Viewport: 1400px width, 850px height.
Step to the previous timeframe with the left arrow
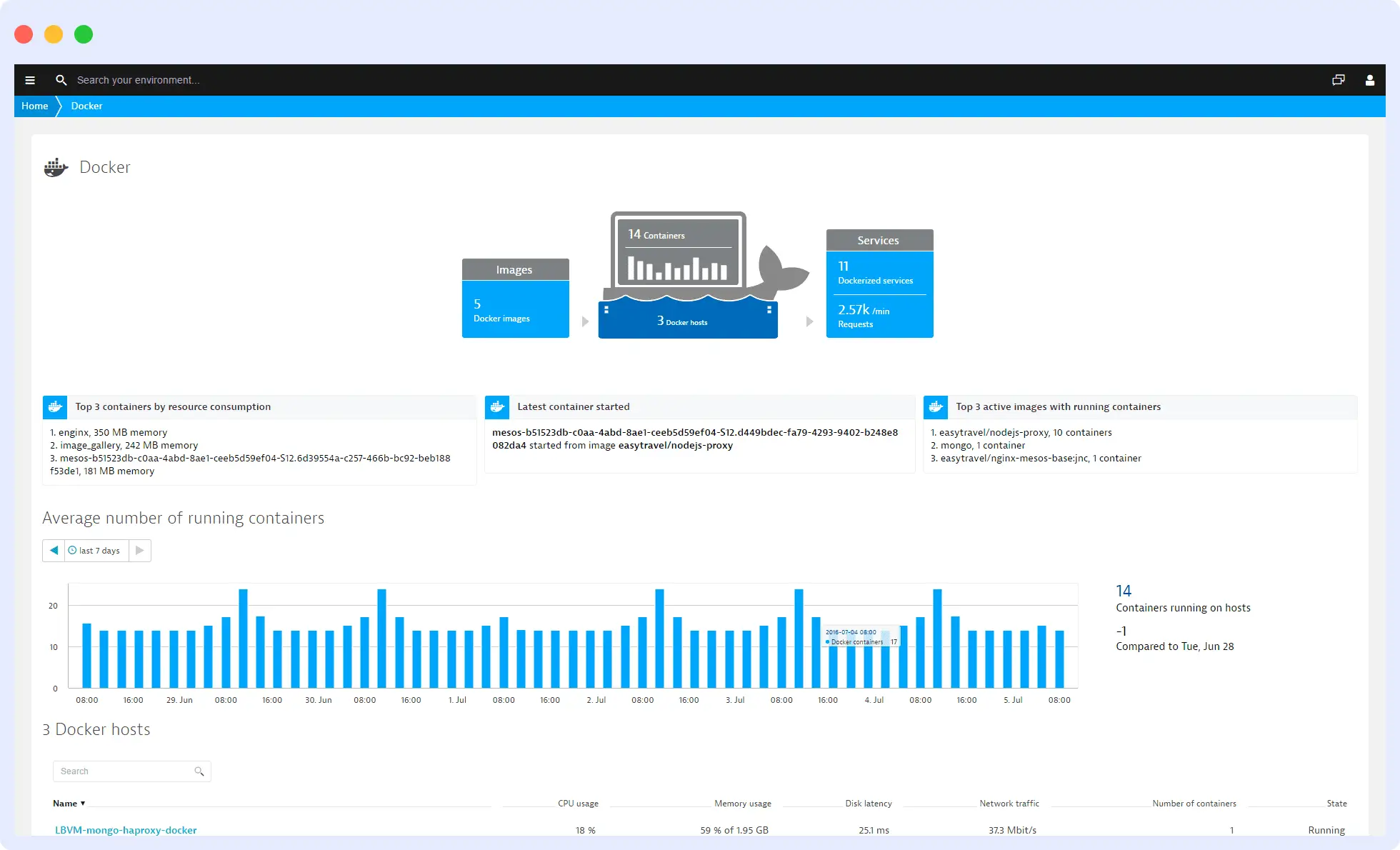click(x=54, y=550)
